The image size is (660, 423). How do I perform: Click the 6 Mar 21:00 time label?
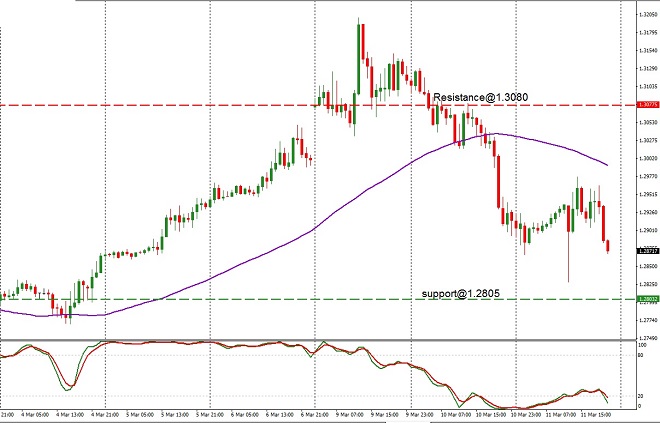pos(314,414)
